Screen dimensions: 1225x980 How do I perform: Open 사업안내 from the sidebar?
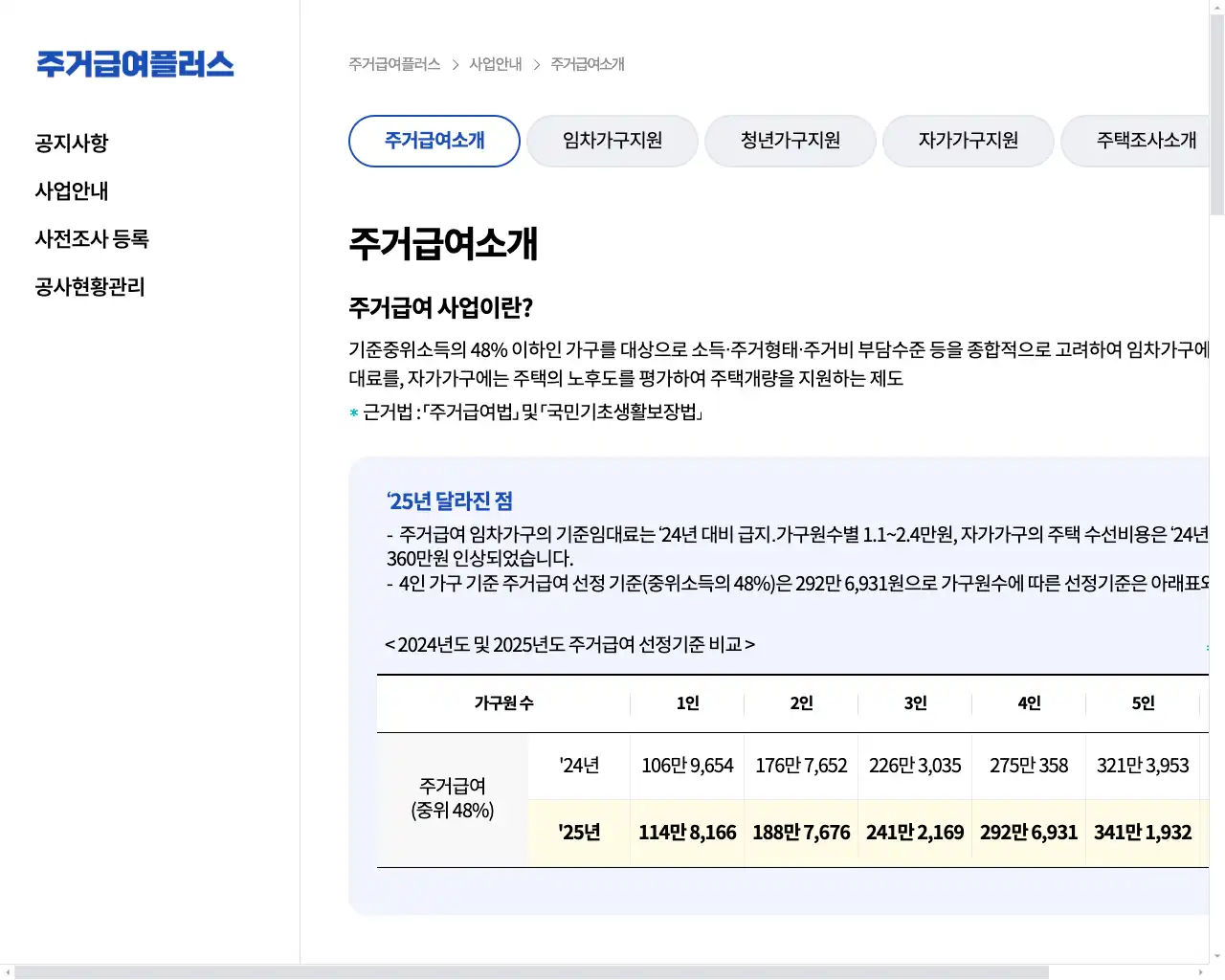click(x=72, y=190)
